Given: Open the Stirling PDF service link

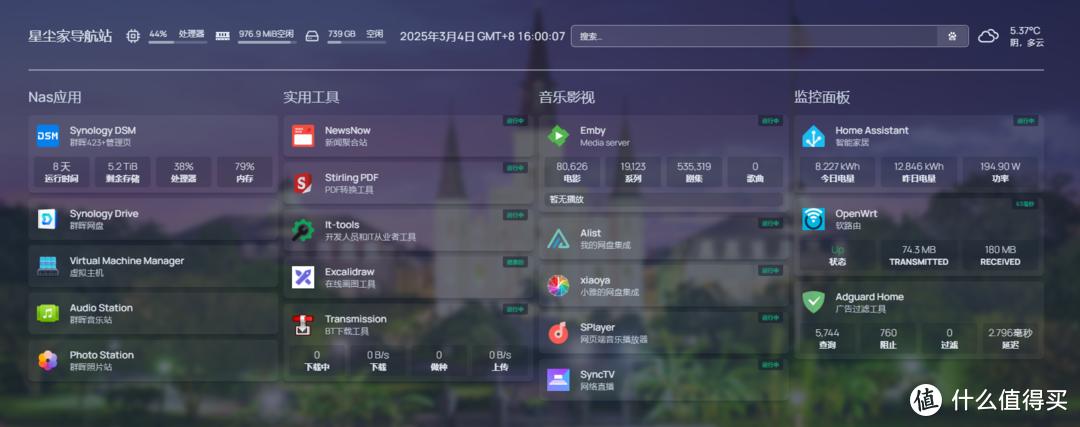Looking at the screenshot, I should click(x=351, y=177).
